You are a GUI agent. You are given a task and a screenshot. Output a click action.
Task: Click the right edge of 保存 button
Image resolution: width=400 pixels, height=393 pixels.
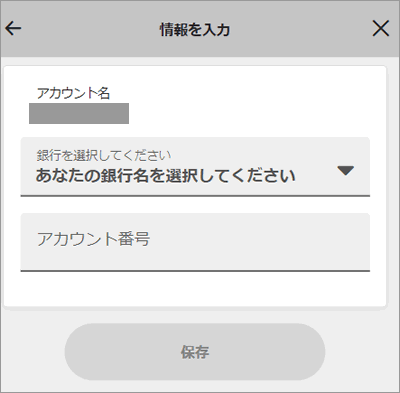coord(313,352)
